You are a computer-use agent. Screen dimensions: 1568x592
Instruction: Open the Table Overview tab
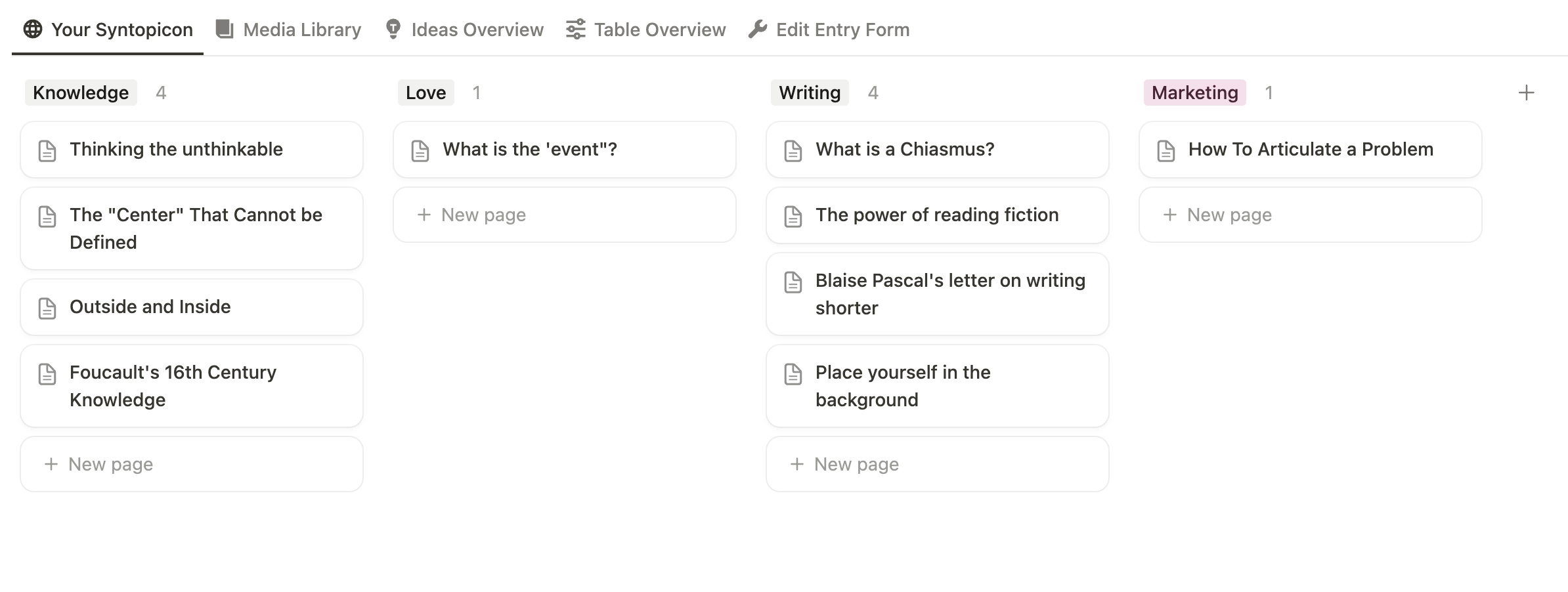[659, 29]
